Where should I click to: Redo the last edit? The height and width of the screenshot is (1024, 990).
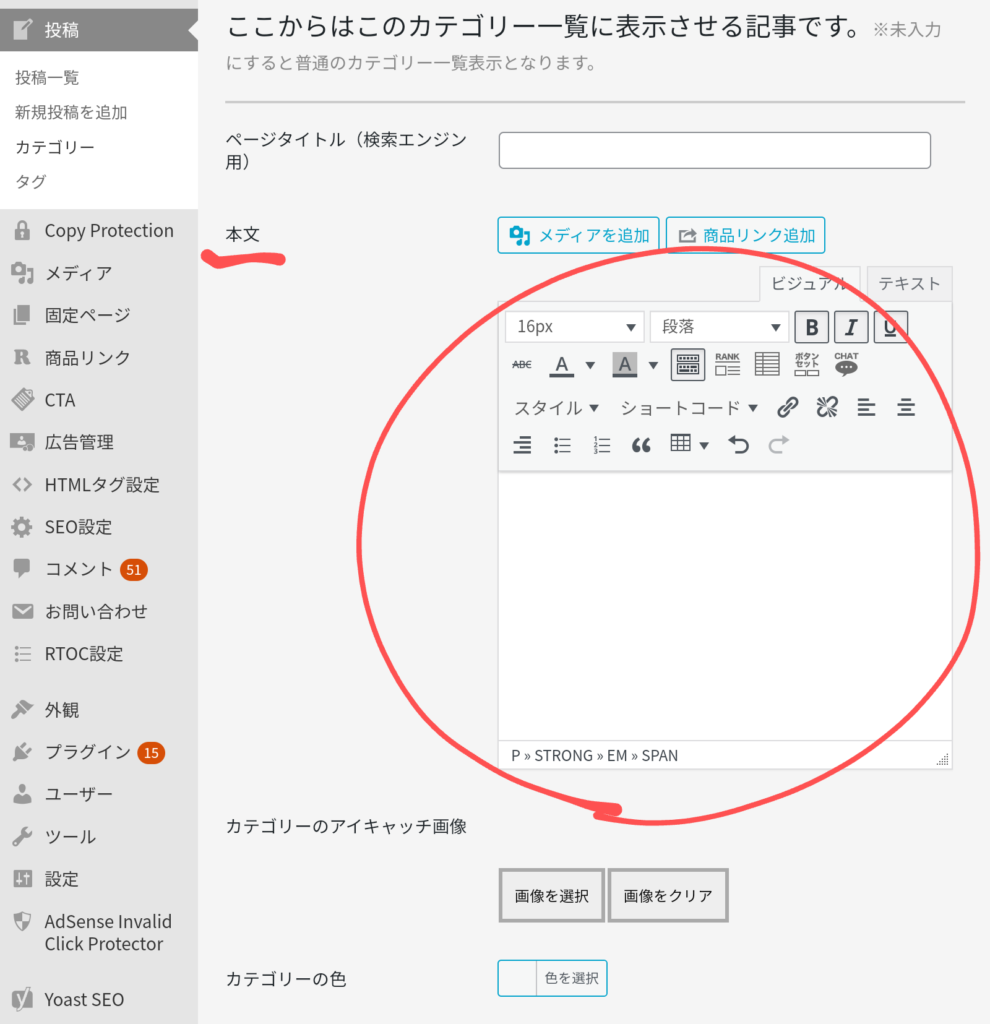tap(778, 445)
